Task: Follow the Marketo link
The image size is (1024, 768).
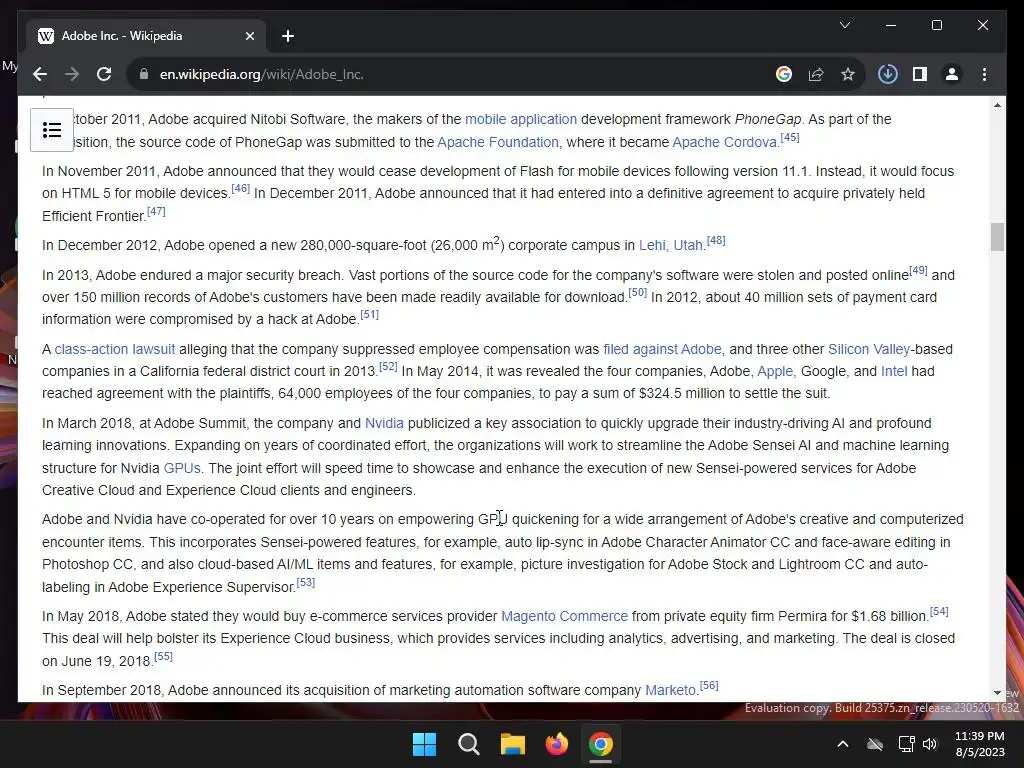Action: pos(670,690)
